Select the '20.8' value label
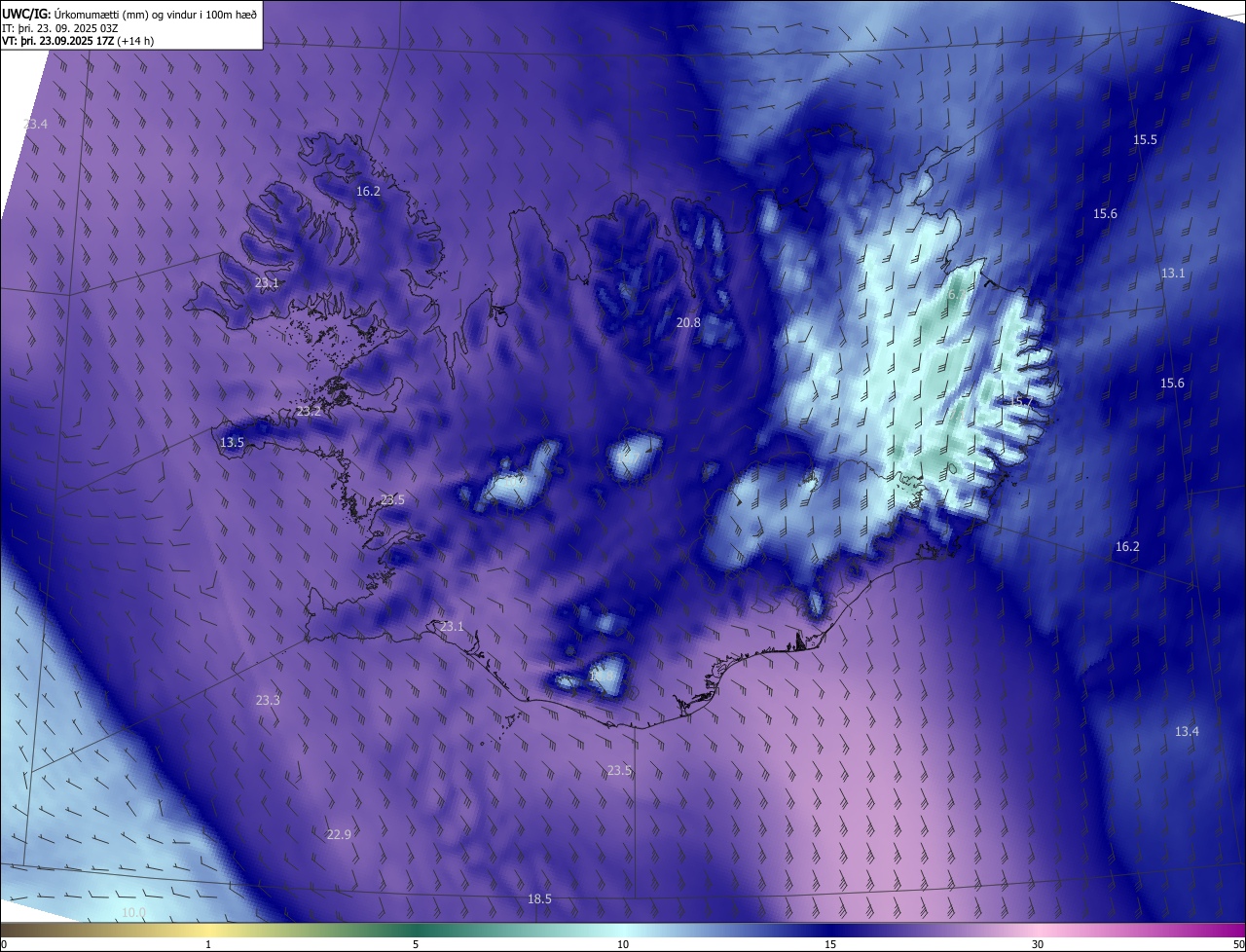 pos(688,322)
